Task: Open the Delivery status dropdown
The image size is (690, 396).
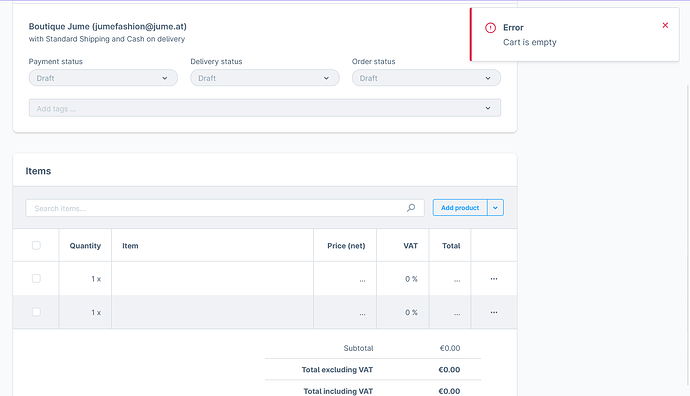Action: click(265, 78)
